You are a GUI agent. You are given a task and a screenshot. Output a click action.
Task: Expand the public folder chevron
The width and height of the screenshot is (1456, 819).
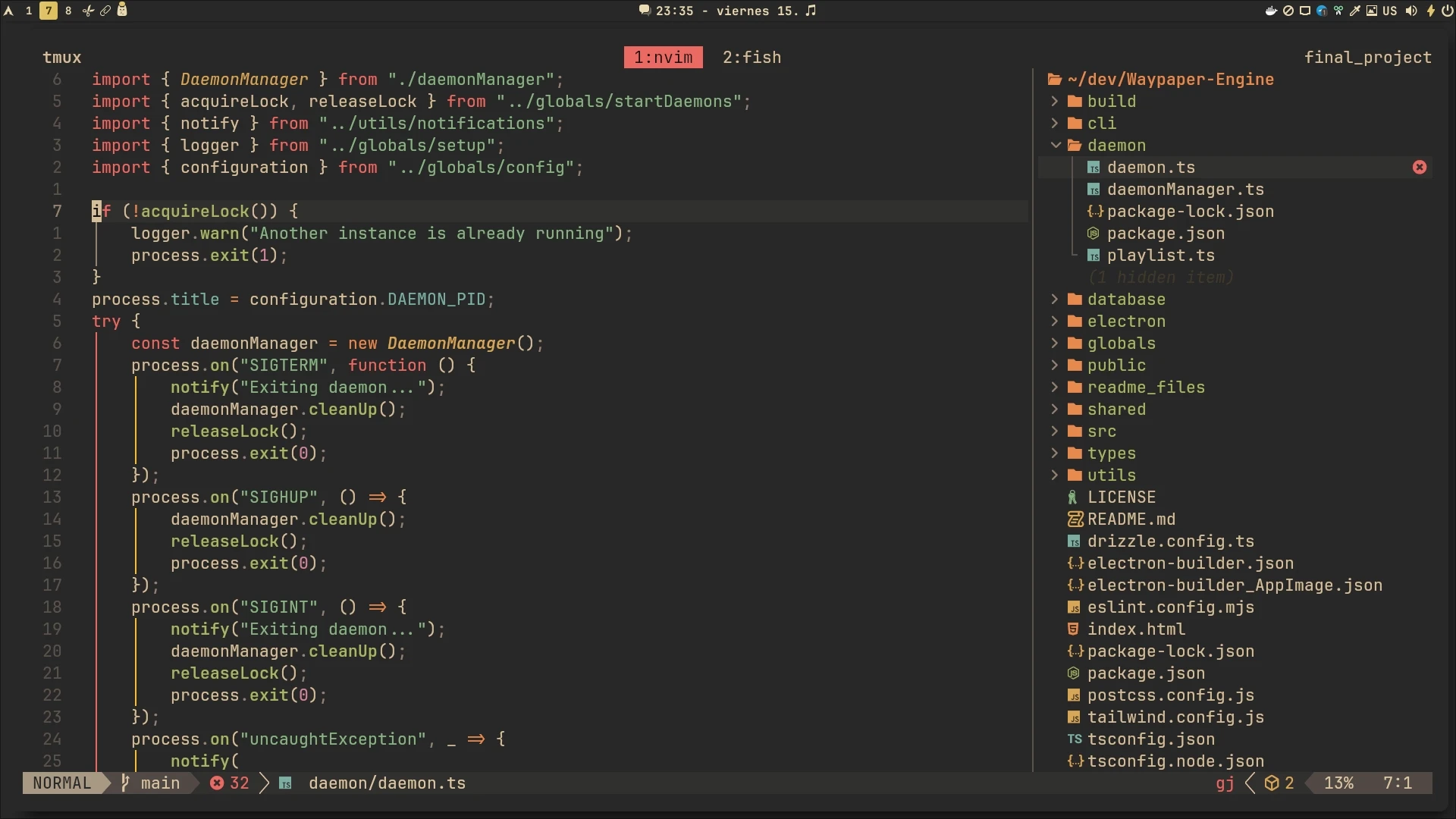[1055, 366]
